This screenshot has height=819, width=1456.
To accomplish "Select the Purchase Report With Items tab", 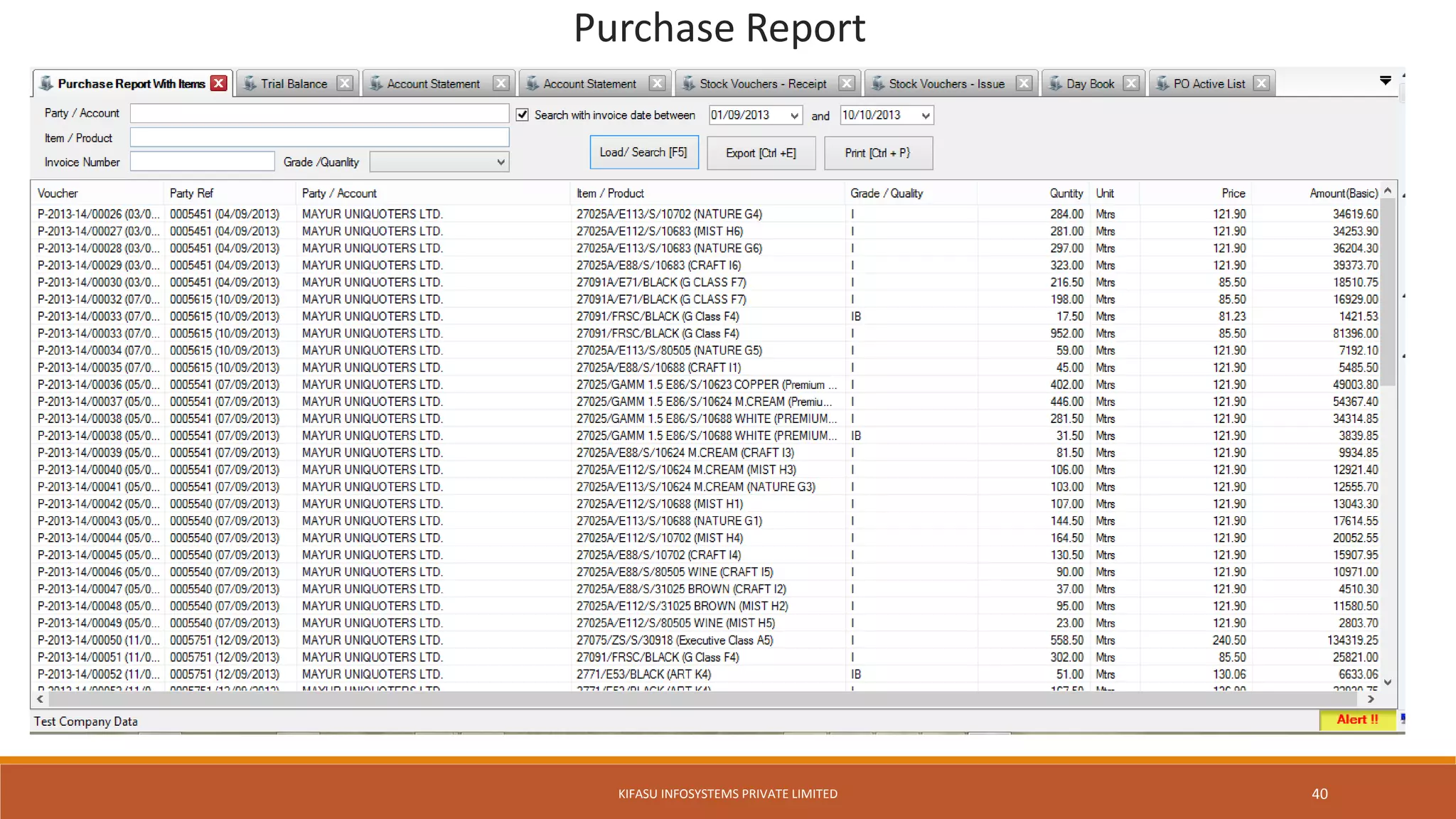I will 132,84.
